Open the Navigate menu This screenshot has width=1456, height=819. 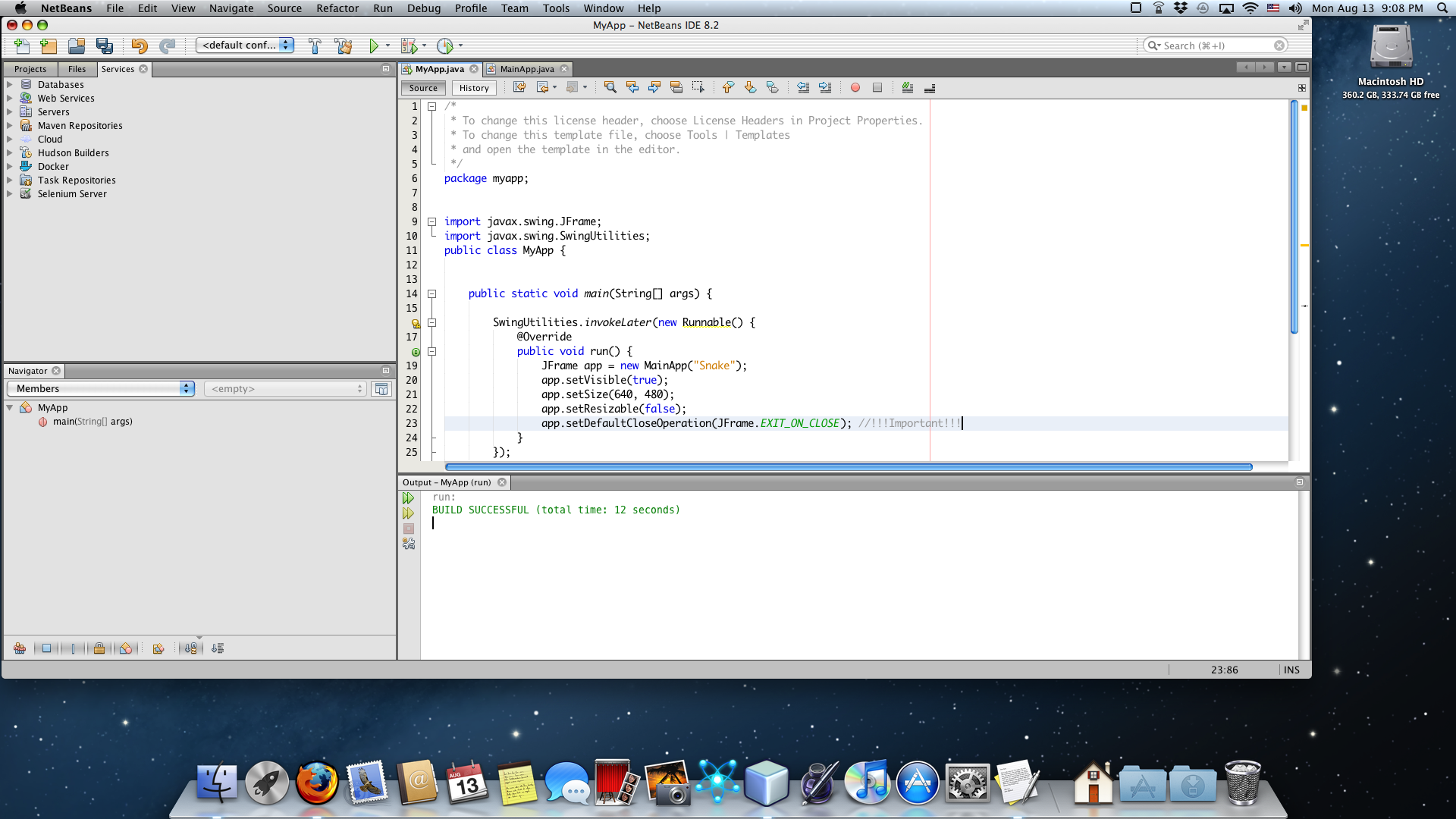tap(231, 8)
